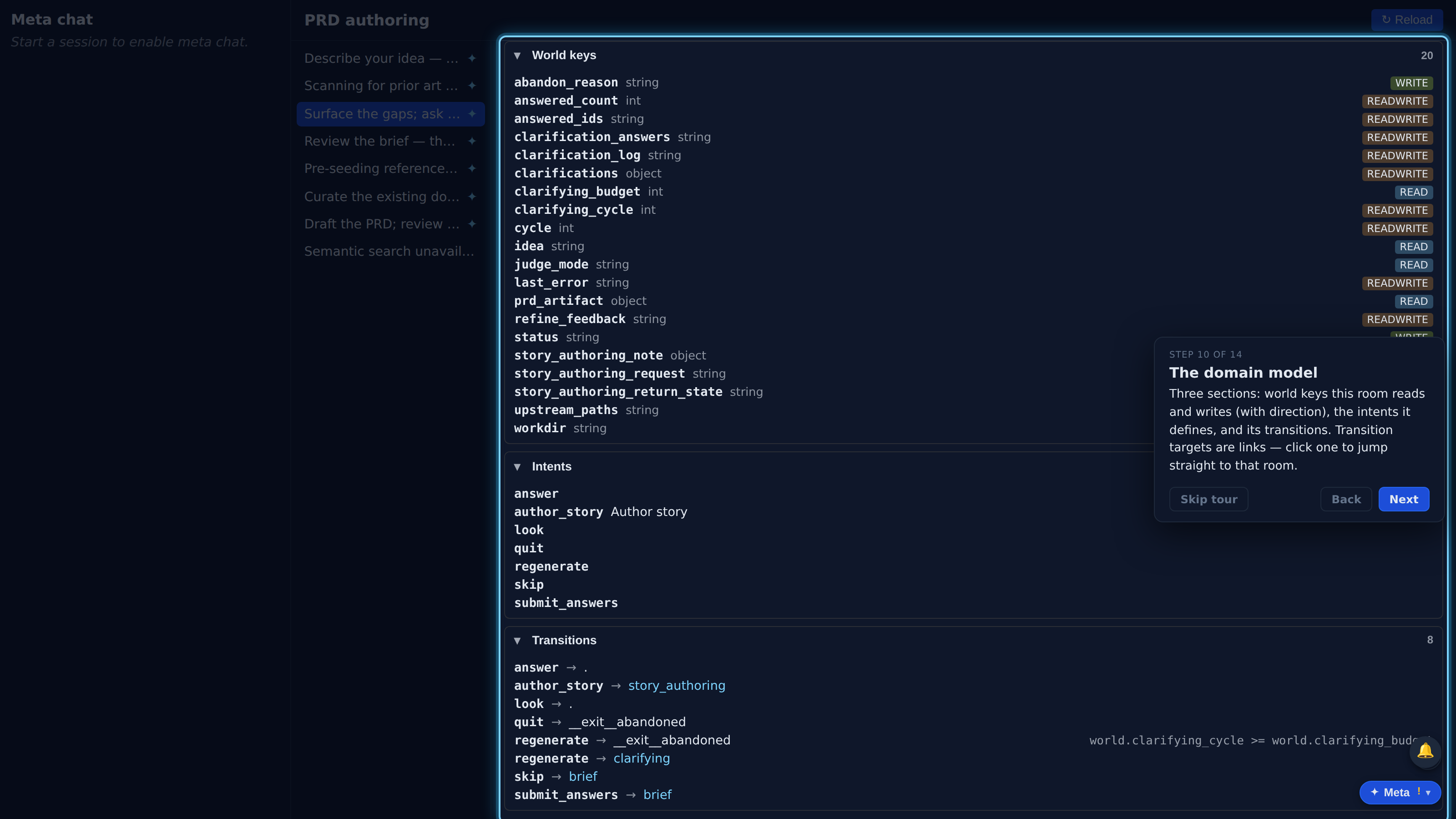Click the story_authoring_return_state key
This screenshot has height=819, width=1456.
618,392
